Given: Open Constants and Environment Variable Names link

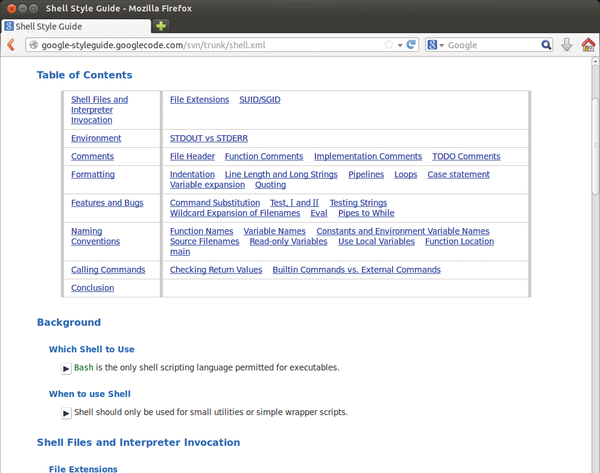Looking at the screenshot, I should (x=403, y=231).
